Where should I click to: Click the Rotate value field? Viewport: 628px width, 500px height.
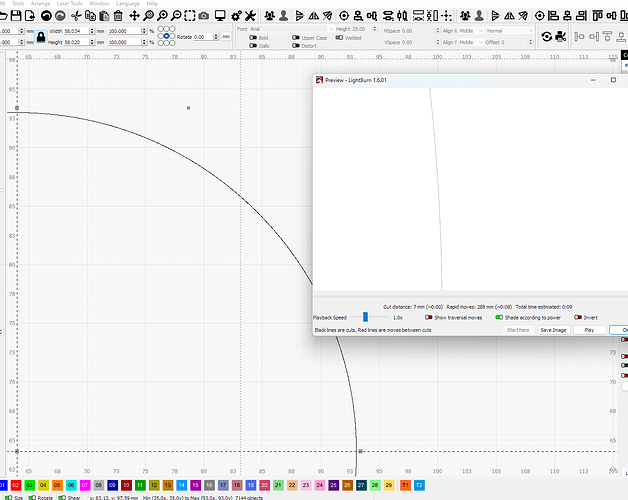(x=203, y=37)
